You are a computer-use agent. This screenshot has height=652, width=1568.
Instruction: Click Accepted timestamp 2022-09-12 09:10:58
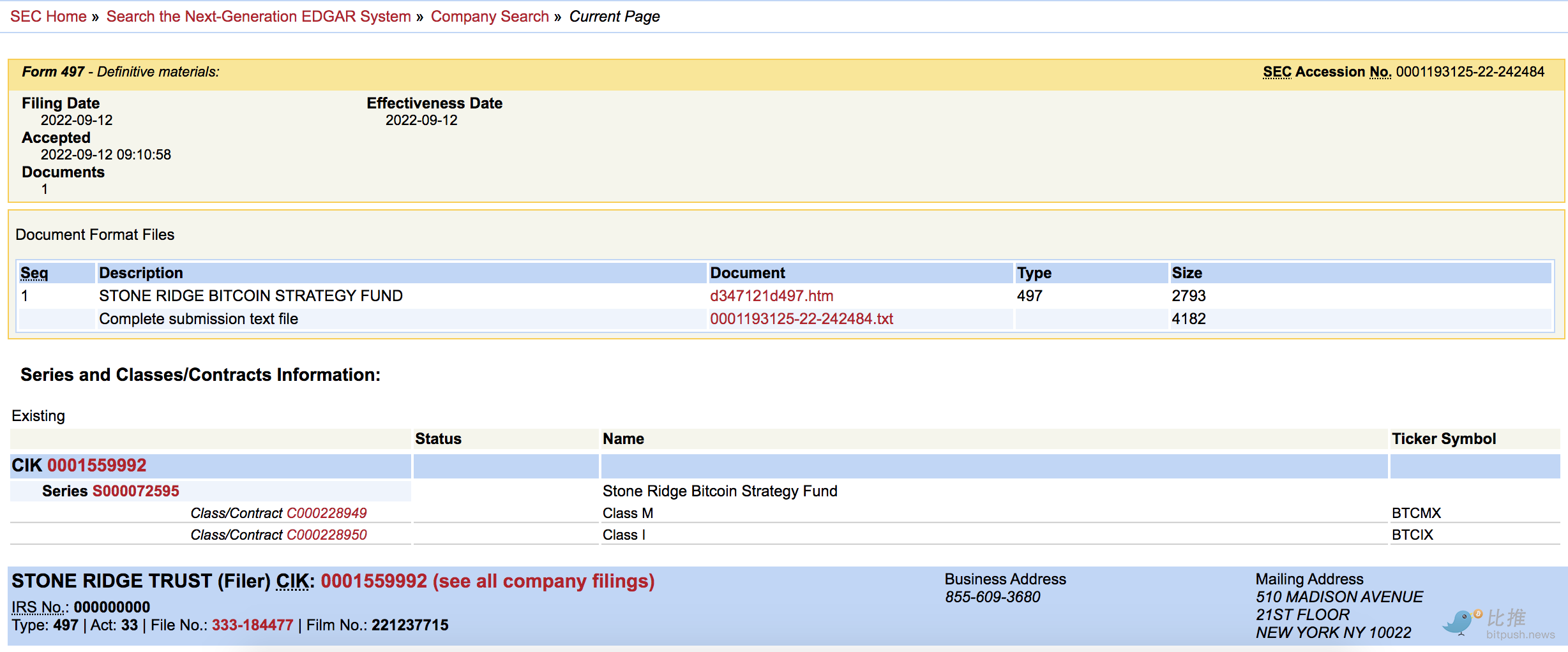(x=106, y=155)
